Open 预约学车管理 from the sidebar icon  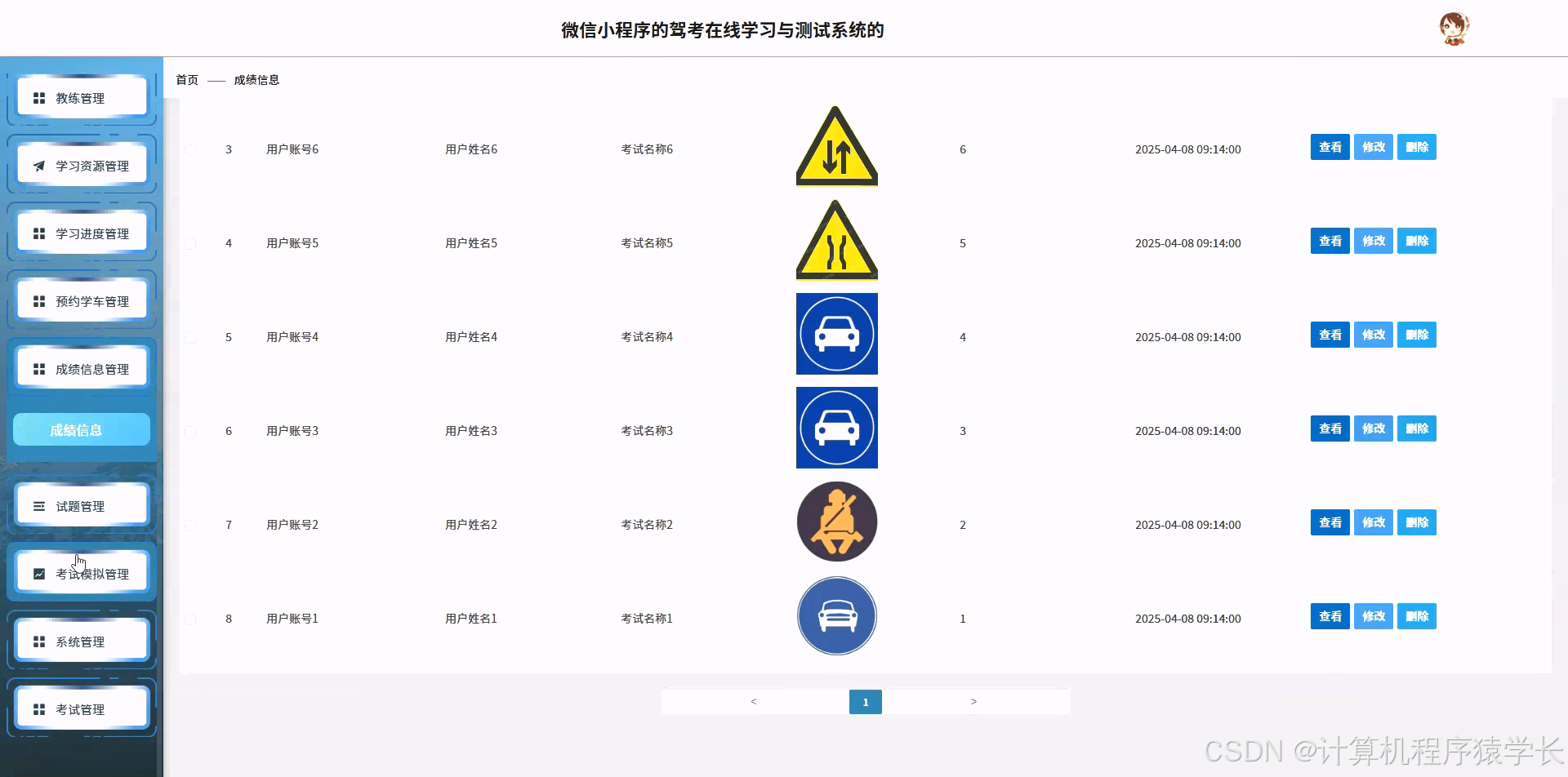38,300
